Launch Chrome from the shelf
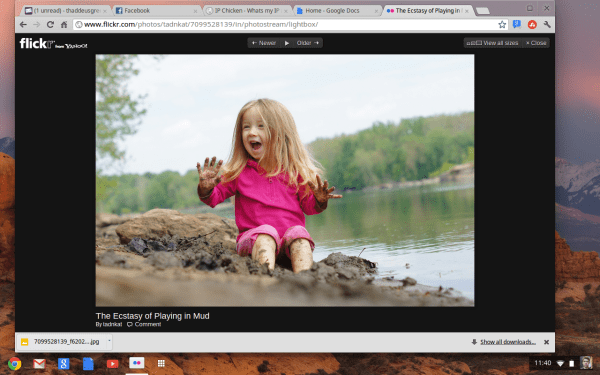 (15, 364)
